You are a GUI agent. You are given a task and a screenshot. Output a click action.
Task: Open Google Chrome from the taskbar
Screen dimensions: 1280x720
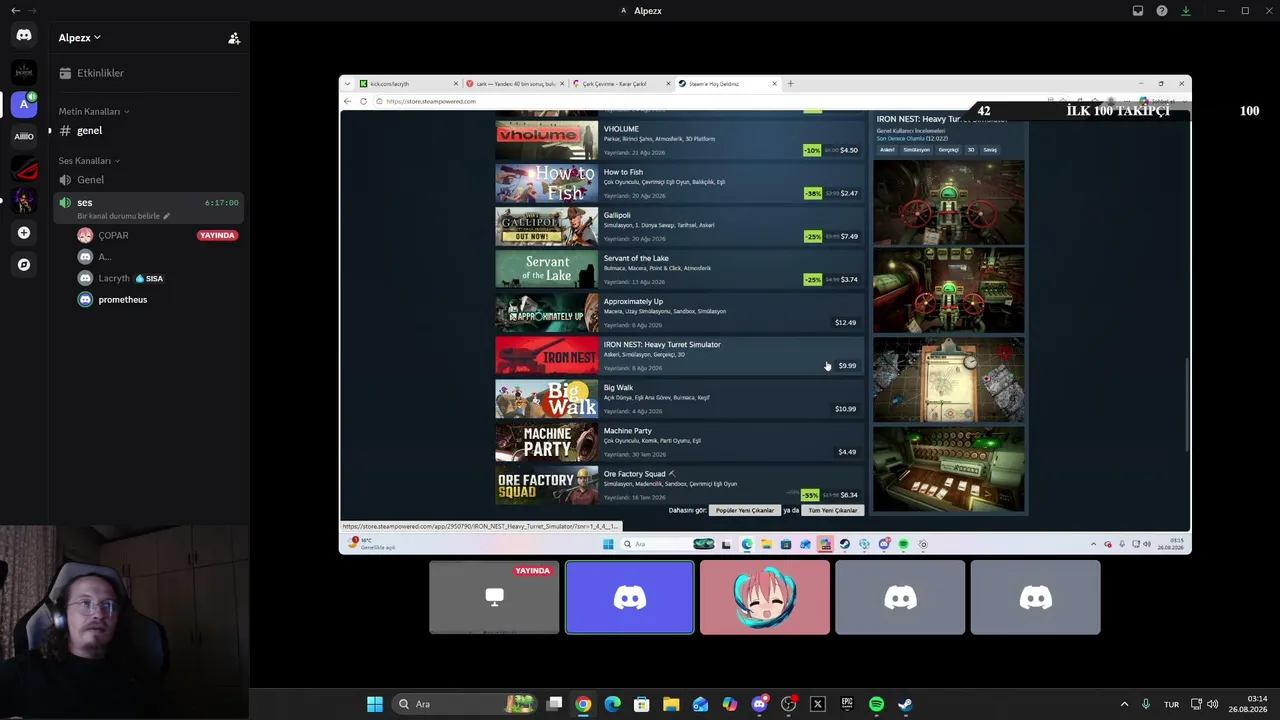click(x=583, y=704)
